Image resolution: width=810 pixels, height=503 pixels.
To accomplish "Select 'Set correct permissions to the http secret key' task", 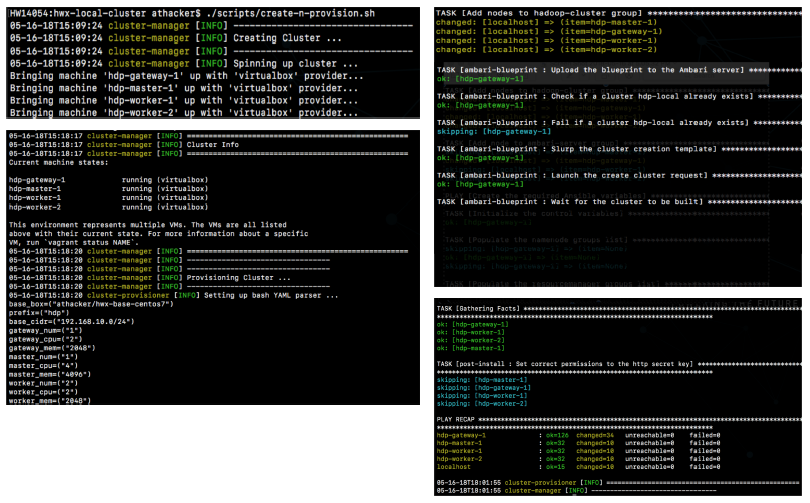I will pos(619,364).
